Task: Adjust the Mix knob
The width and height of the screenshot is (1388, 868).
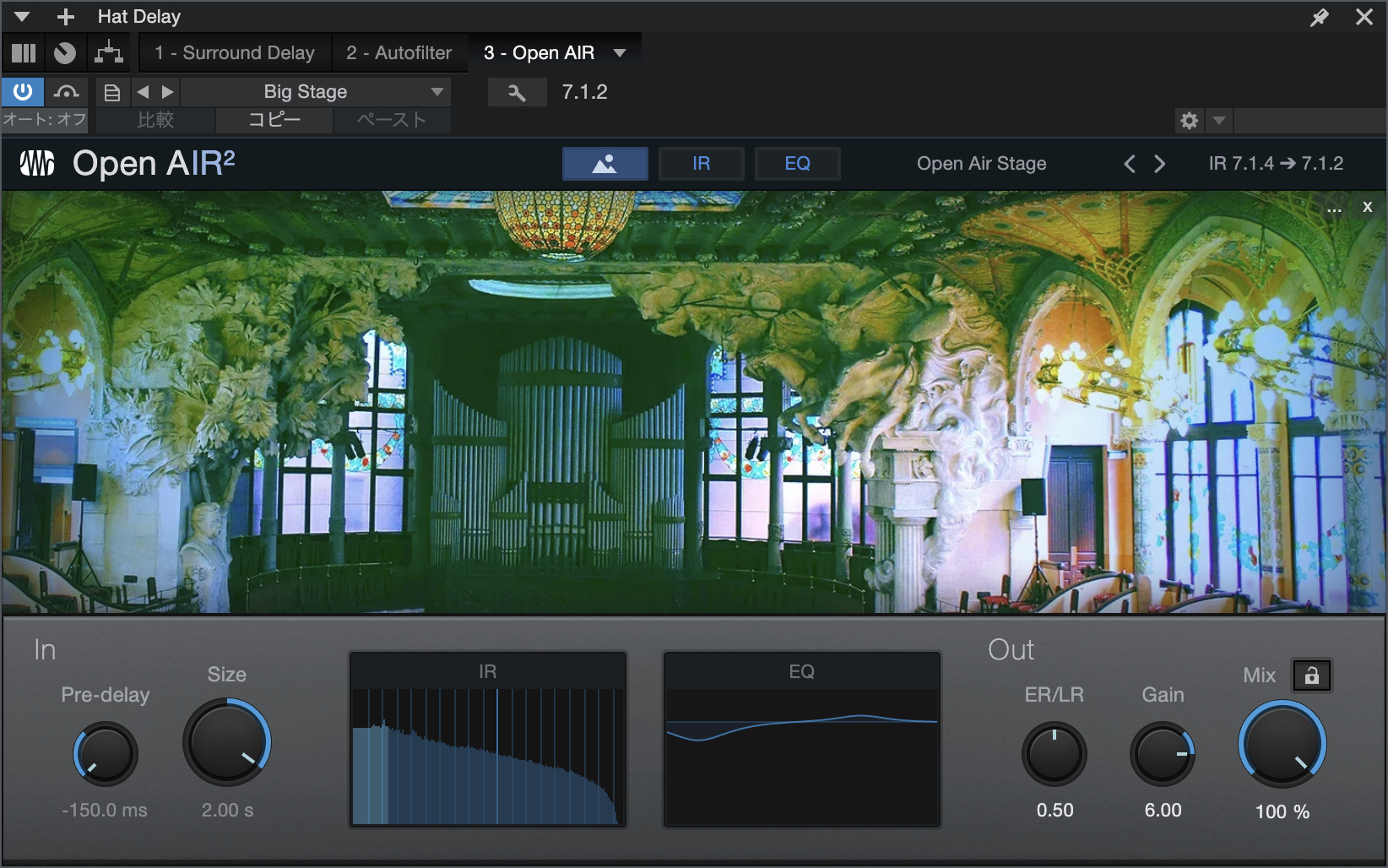Action: point(1282,744)
